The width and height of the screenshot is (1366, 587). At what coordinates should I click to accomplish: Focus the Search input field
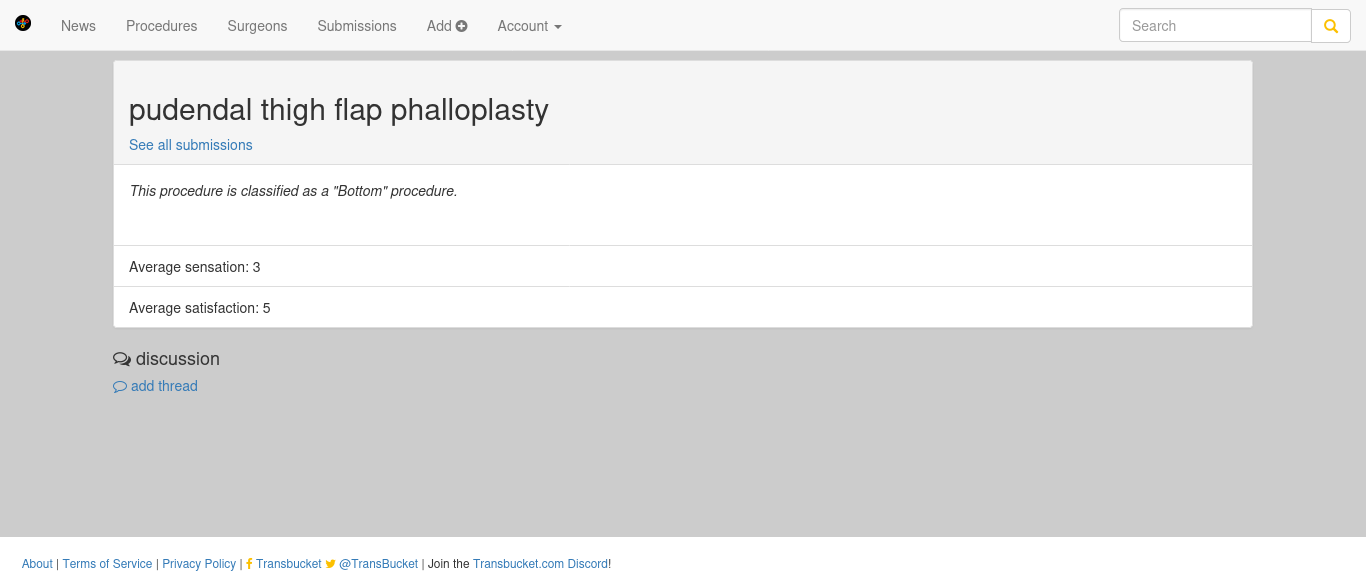point(1215,26)
